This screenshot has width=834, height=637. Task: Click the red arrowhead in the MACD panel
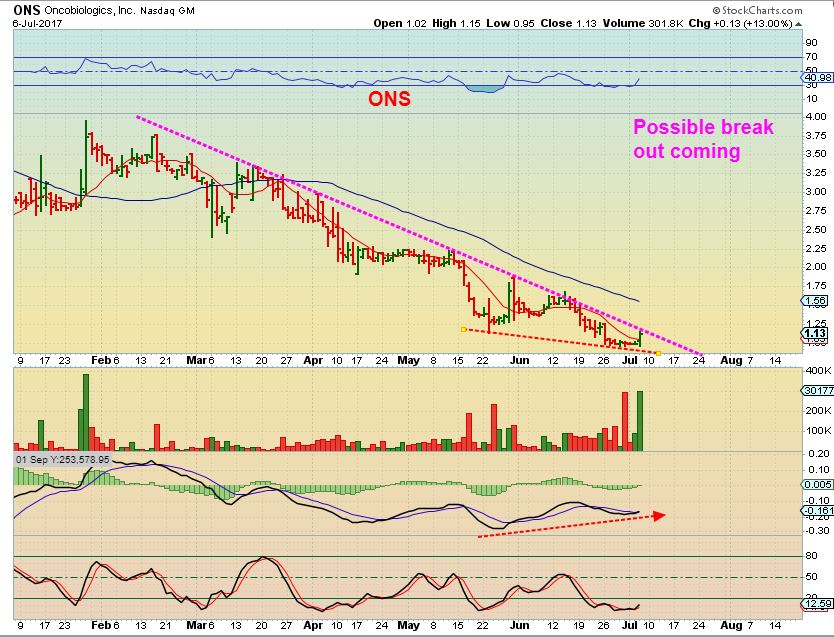[659, 515]
